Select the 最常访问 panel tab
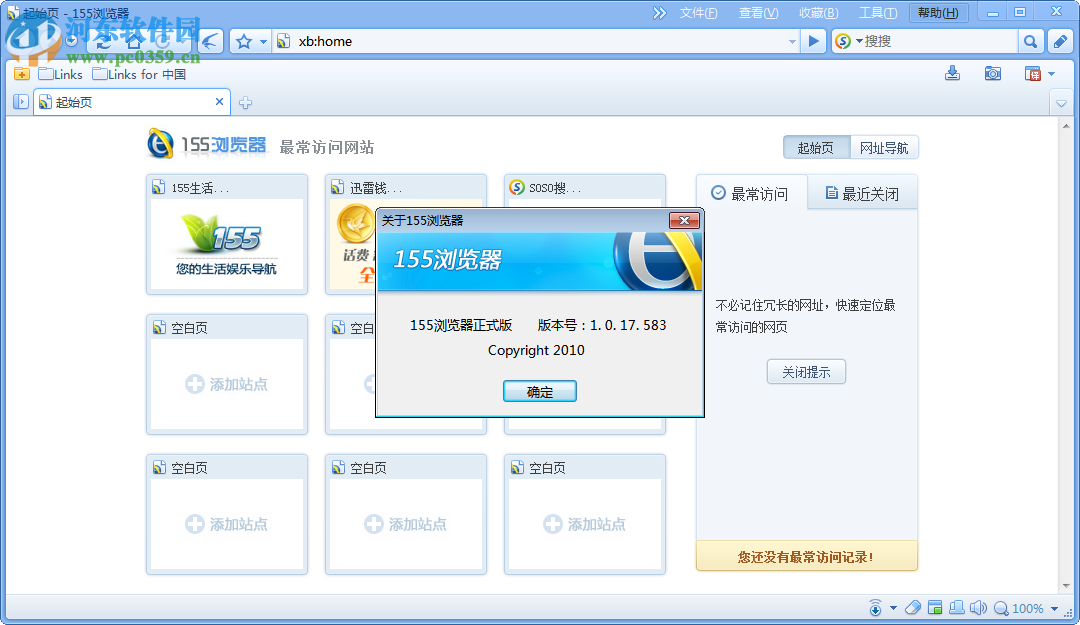This screenshot has height=625, width=1080. click(751, 194)
